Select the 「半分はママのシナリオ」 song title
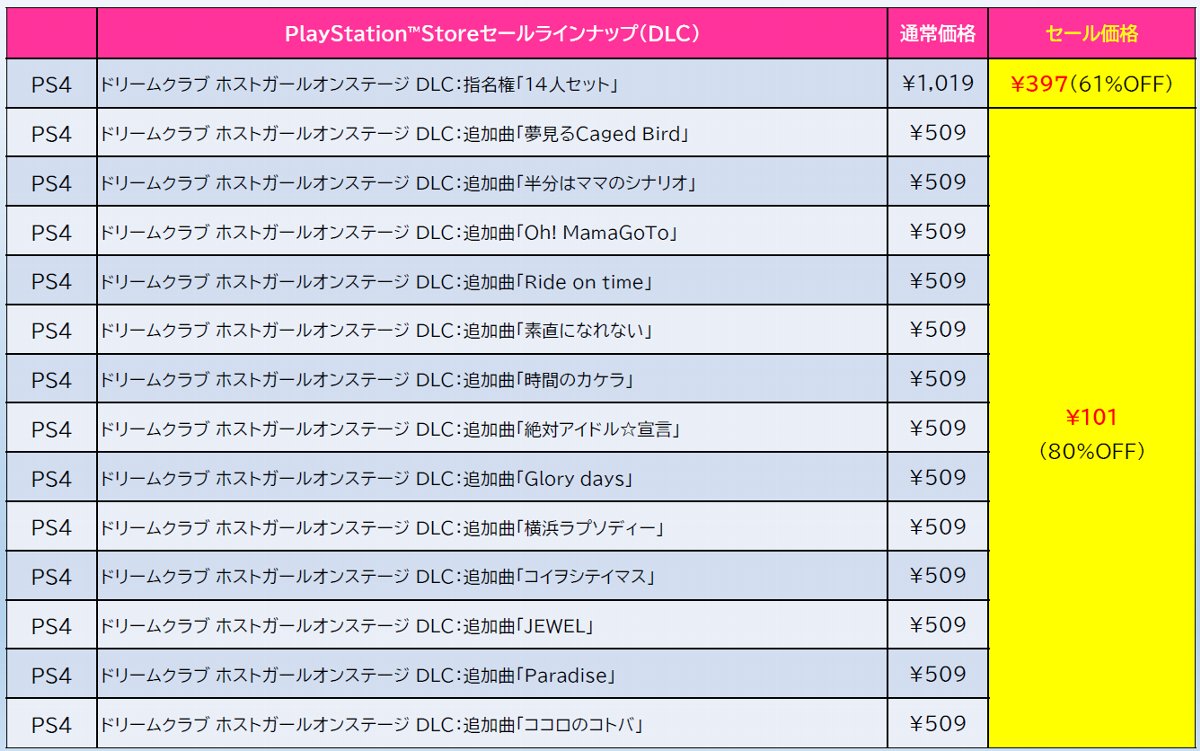Image resolution: width=1200 pixels, height=751 pixels. [397, 183]
